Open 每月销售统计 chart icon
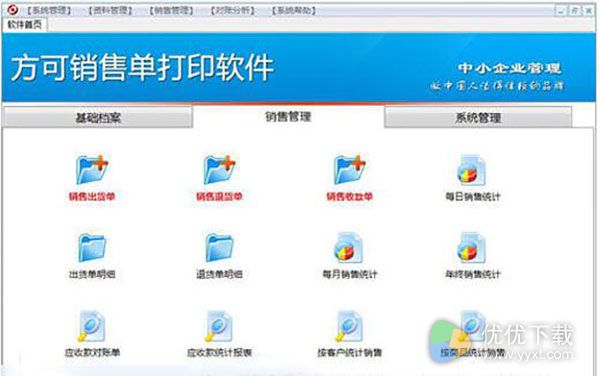Image resolution: width=600 pixels, height=376 pixels. (349, 247)
